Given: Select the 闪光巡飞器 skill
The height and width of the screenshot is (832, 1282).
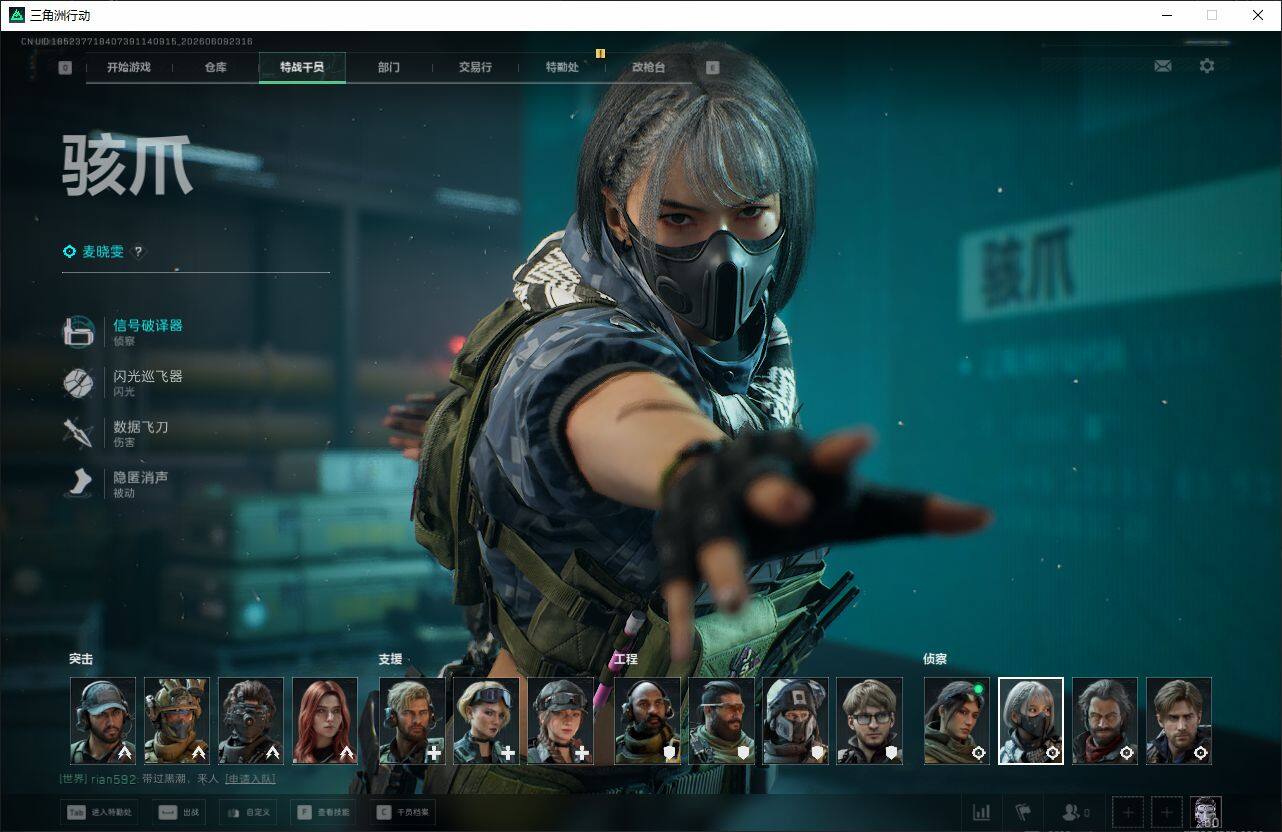Looking at the screenshot, I should tap(124, 382).
